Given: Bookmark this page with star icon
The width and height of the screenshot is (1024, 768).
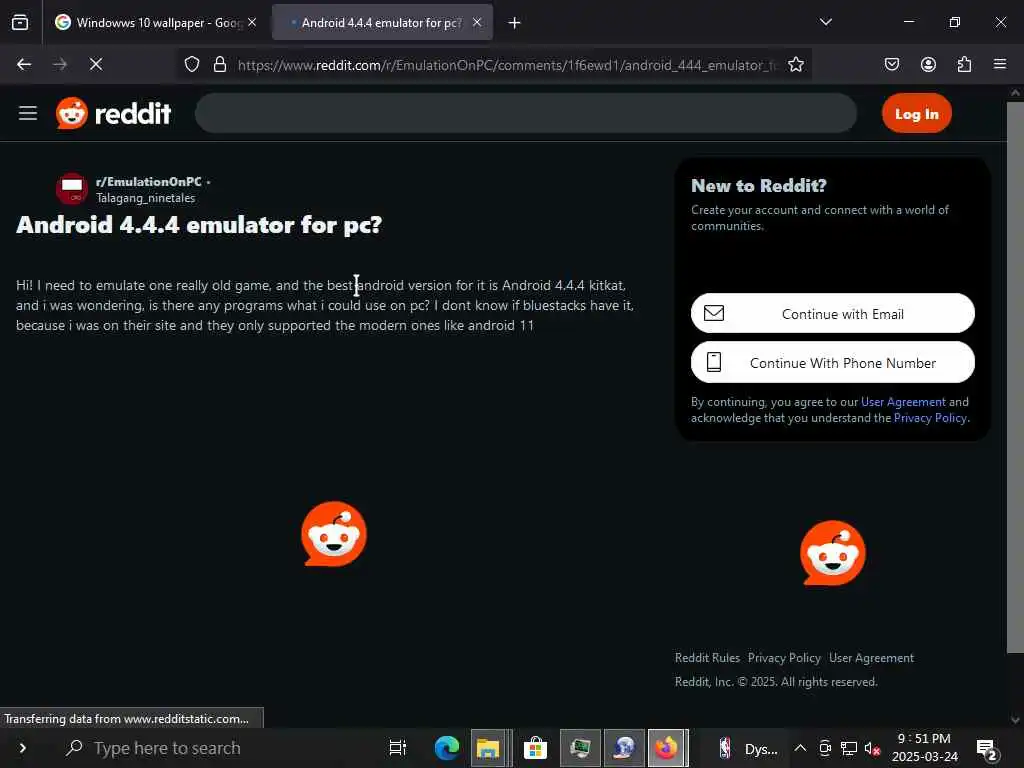Looking at the screenshot, I should click(795, 65).
